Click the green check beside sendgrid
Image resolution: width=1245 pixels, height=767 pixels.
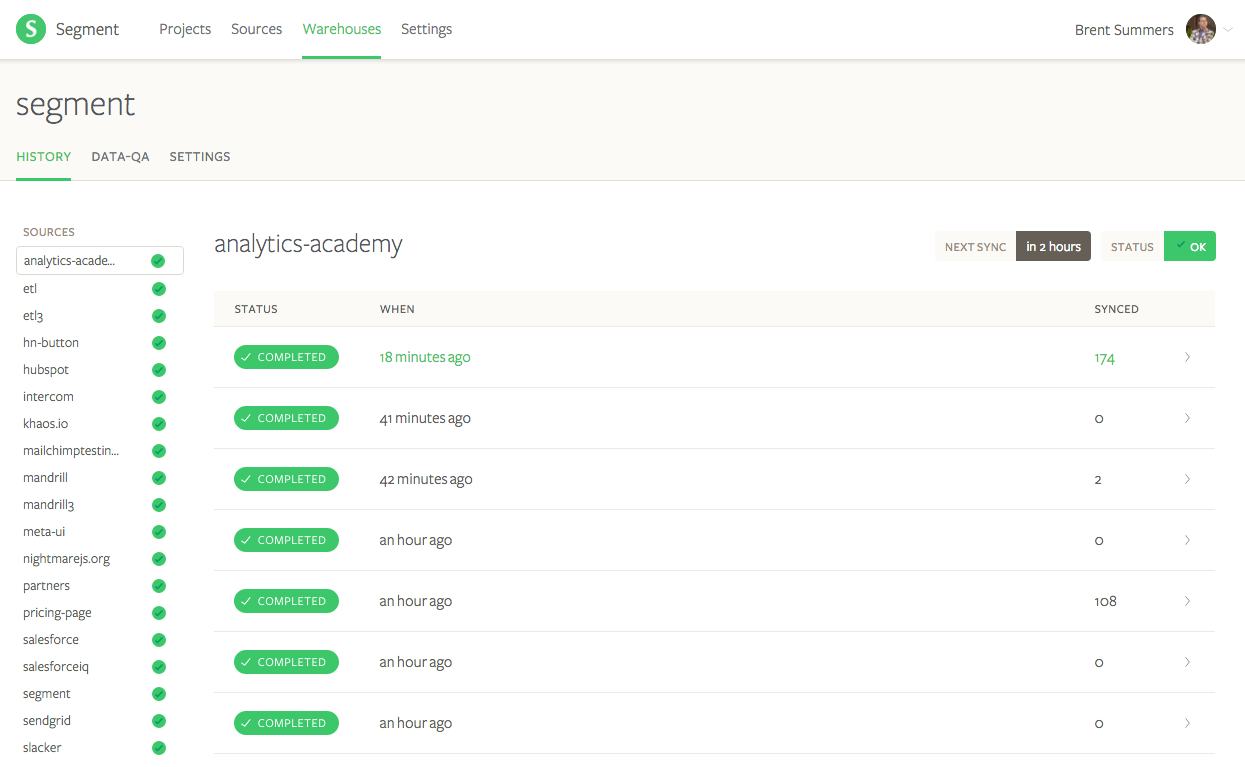point(158,721)
